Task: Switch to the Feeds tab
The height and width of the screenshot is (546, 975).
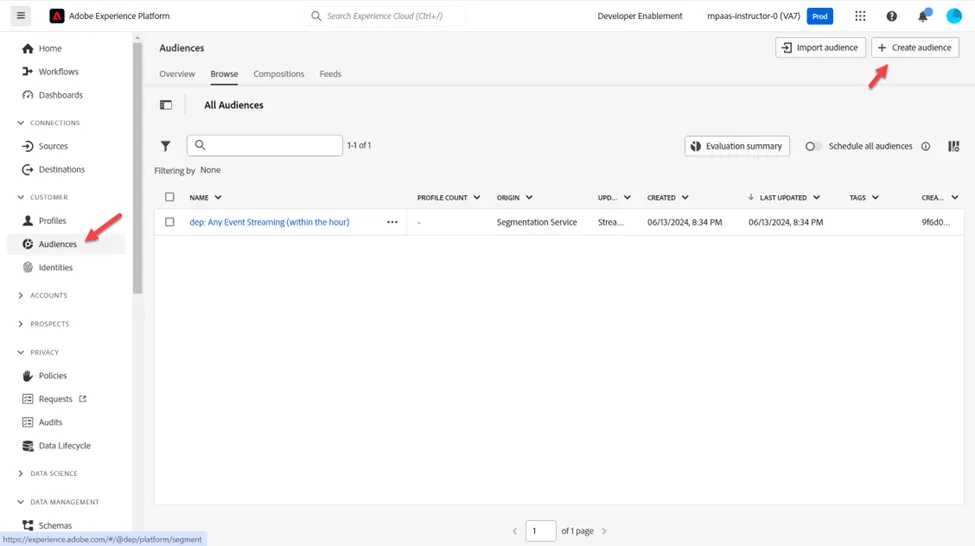Action: 330,74
